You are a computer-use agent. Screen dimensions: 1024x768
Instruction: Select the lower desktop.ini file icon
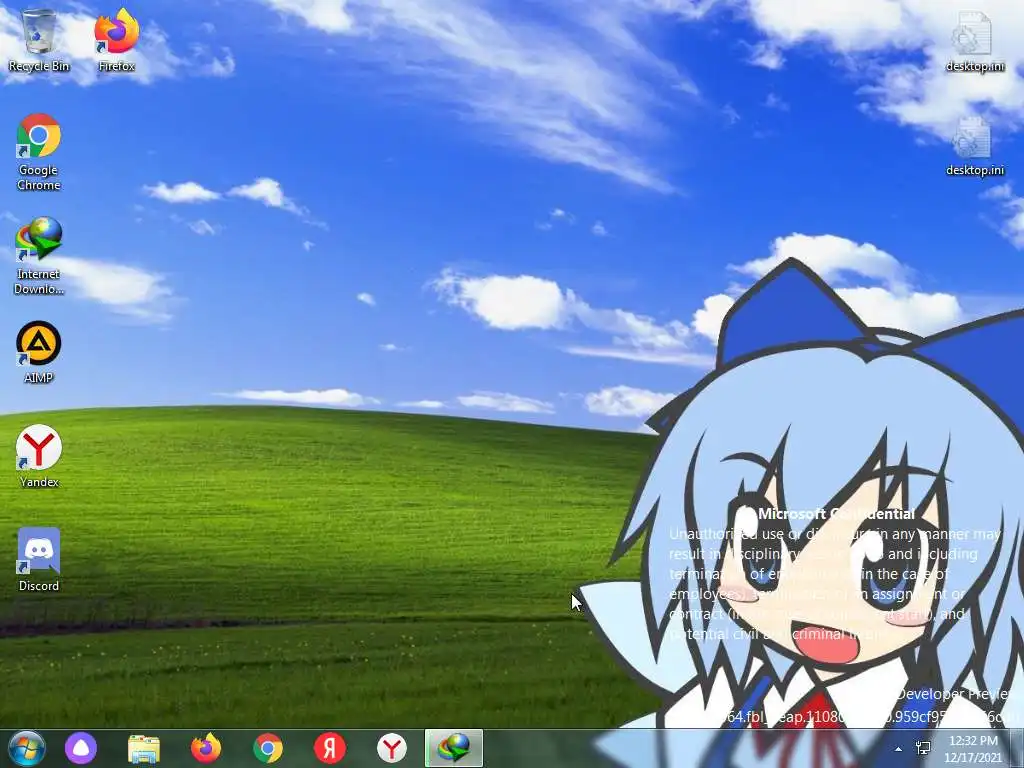974,146
